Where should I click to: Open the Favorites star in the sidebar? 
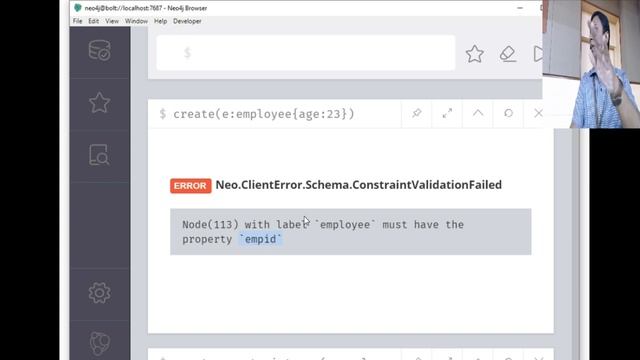[100, 102]
